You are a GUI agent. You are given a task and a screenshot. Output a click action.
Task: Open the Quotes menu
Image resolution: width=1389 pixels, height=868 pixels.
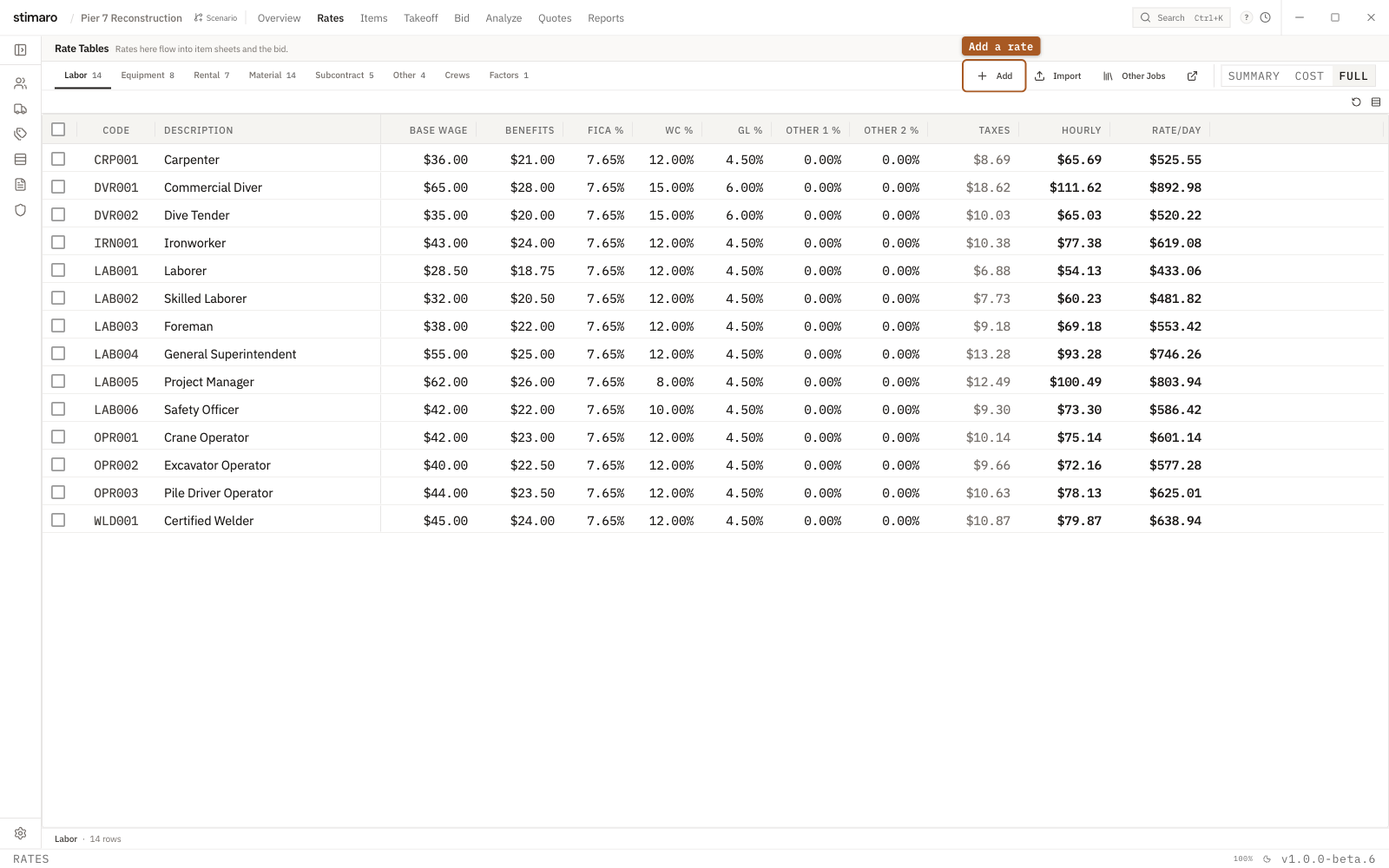(555, 18)
